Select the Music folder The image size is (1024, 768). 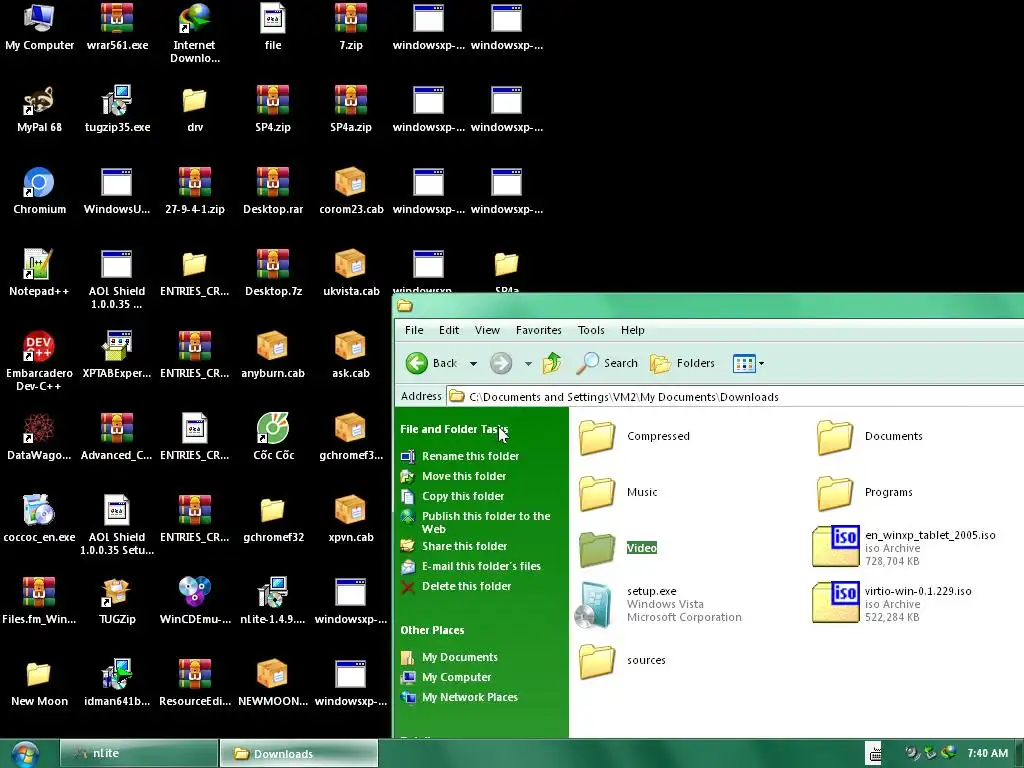click(618, 492)
